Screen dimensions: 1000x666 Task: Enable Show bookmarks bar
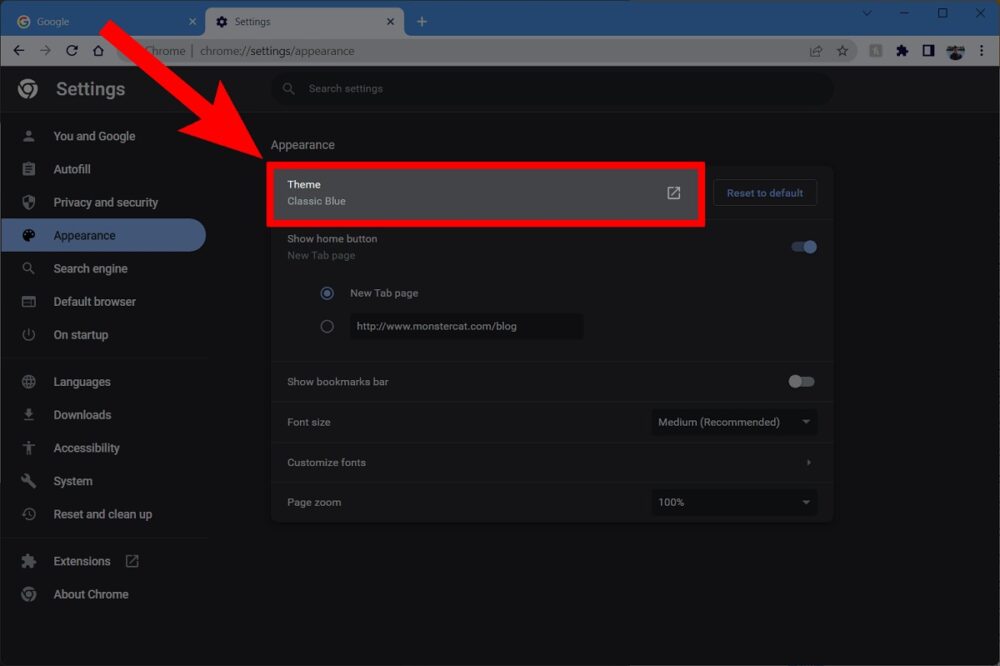[x=800, y=381]
